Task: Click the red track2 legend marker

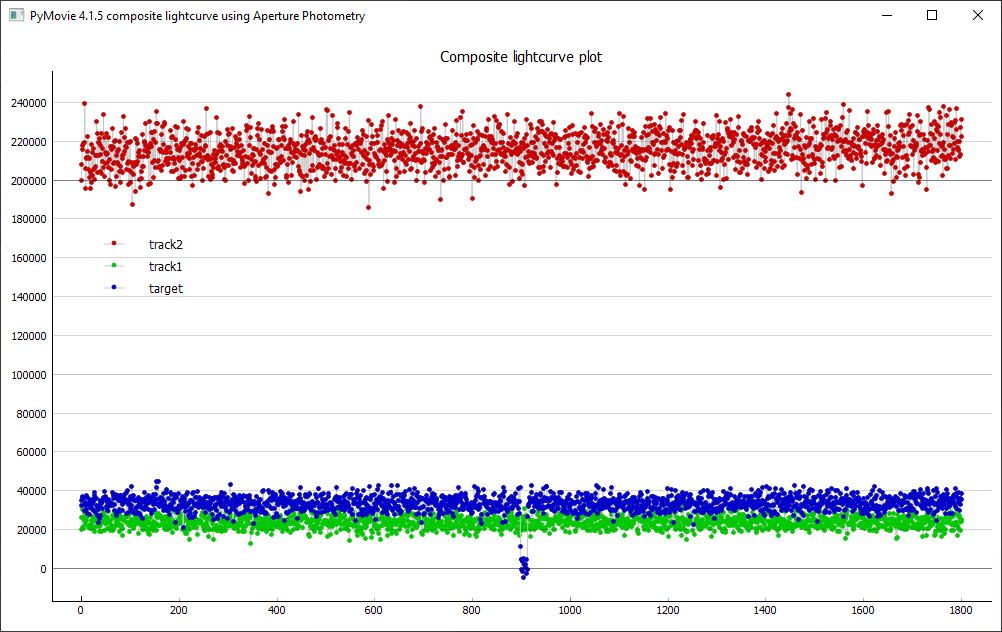Action: (114, 243)
